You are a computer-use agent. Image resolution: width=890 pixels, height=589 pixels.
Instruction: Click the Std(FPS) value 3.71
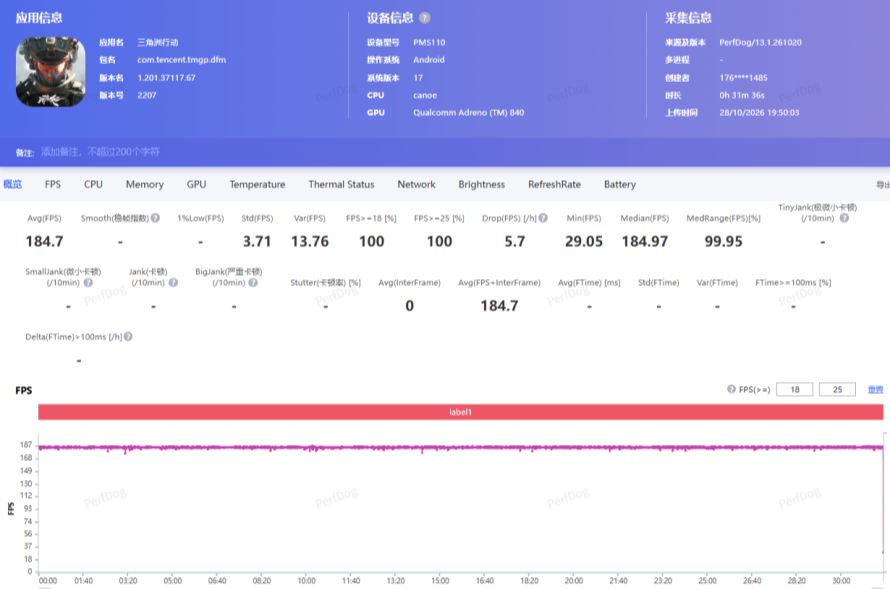[257, 241]
